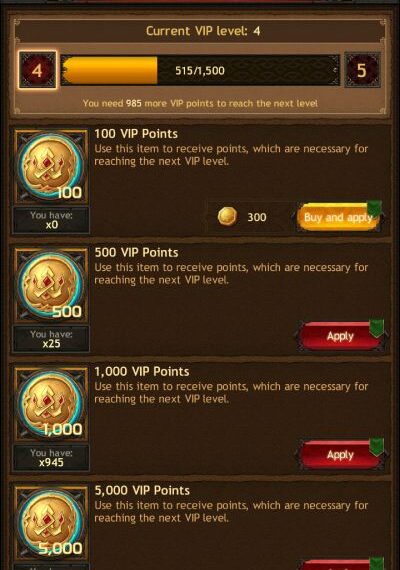400x570 pixels.
Task: Click the gold coin price icon
Action: (227, 217)
